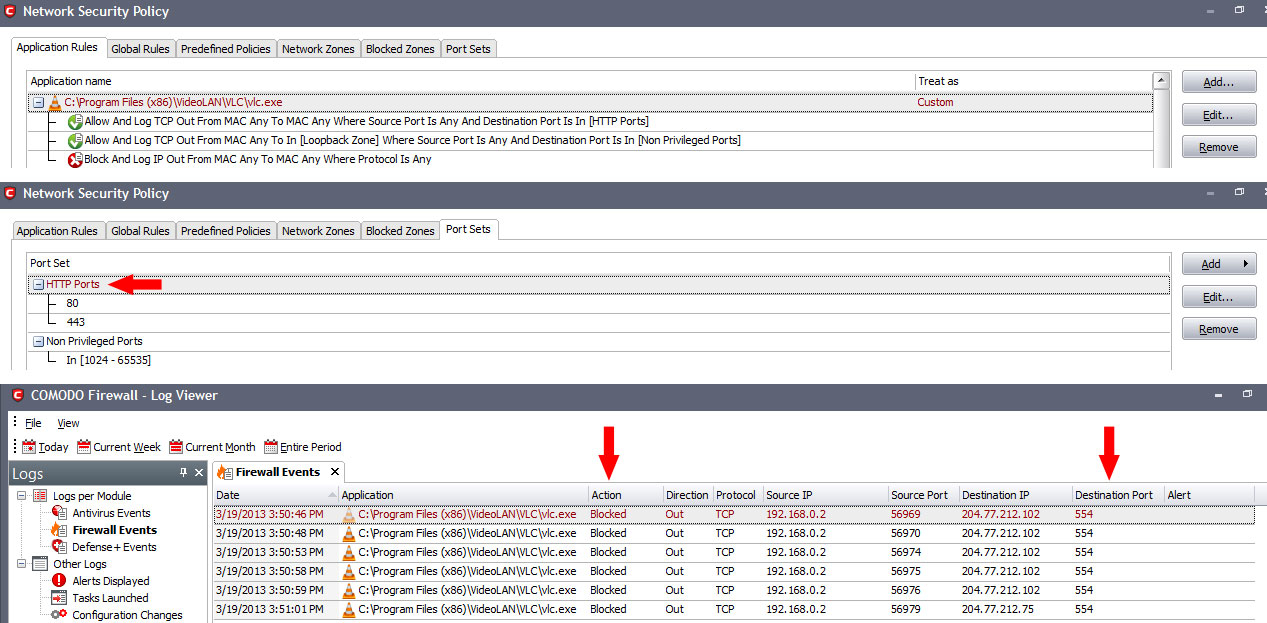1267x623 pixels.
Task: Click the scroll-up arrow of the application rules list
Action: 1161,80
